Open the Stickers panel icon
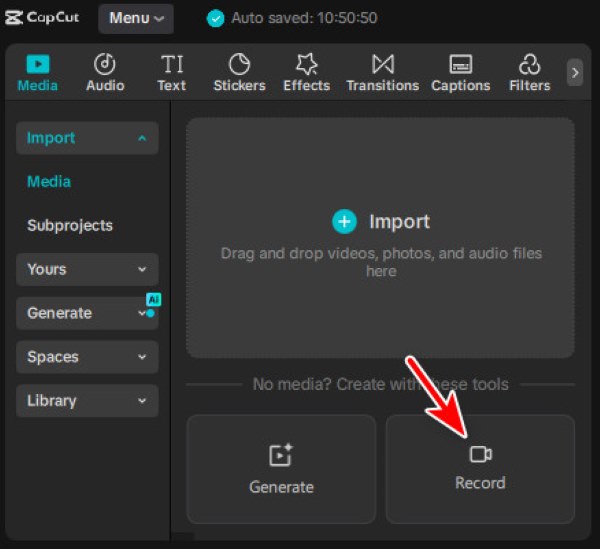This screenshot has width=600, height=549. (x=239, y=64)
